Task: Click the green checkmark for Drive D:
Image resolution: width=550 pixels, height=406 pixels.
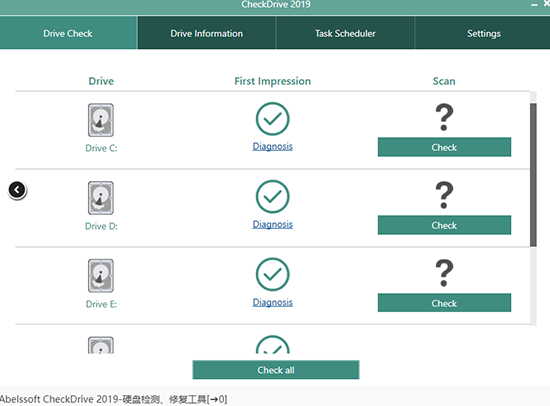Action: click(x=273, y=197)
